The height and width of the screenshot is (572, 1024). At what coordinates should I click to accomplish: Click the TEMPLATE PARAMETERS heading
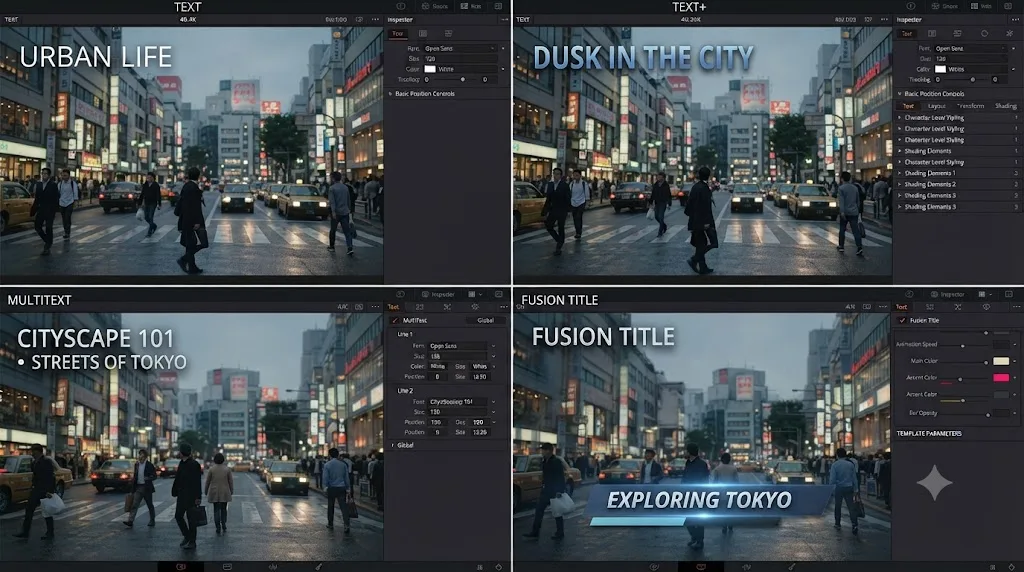point(929,434)
